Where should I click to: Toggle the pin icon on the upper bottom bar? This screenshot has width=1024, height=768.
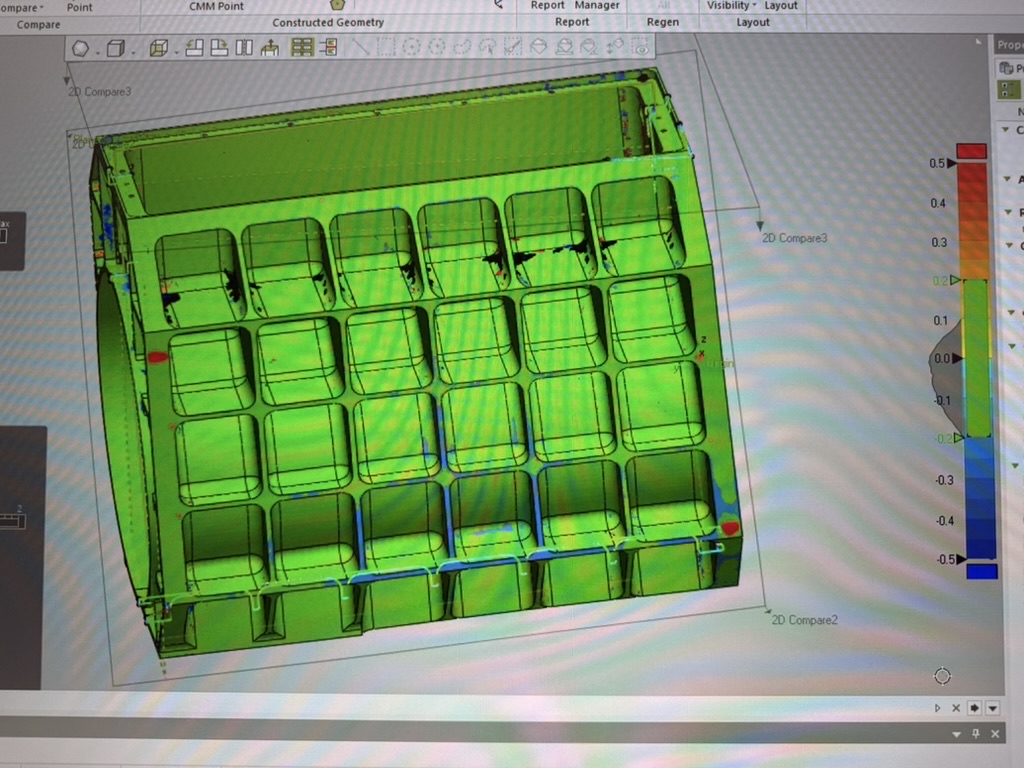[974, 708]
